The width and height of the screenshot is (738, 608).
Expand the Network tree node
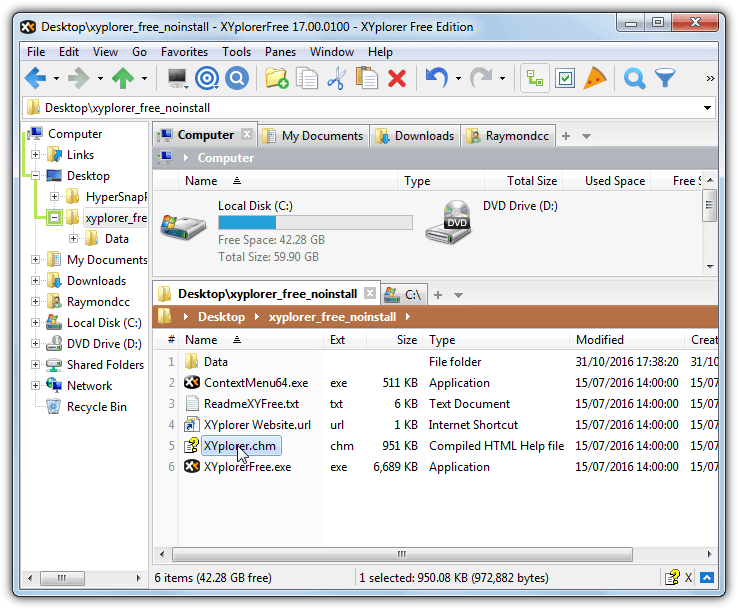(x=35, y=385)
